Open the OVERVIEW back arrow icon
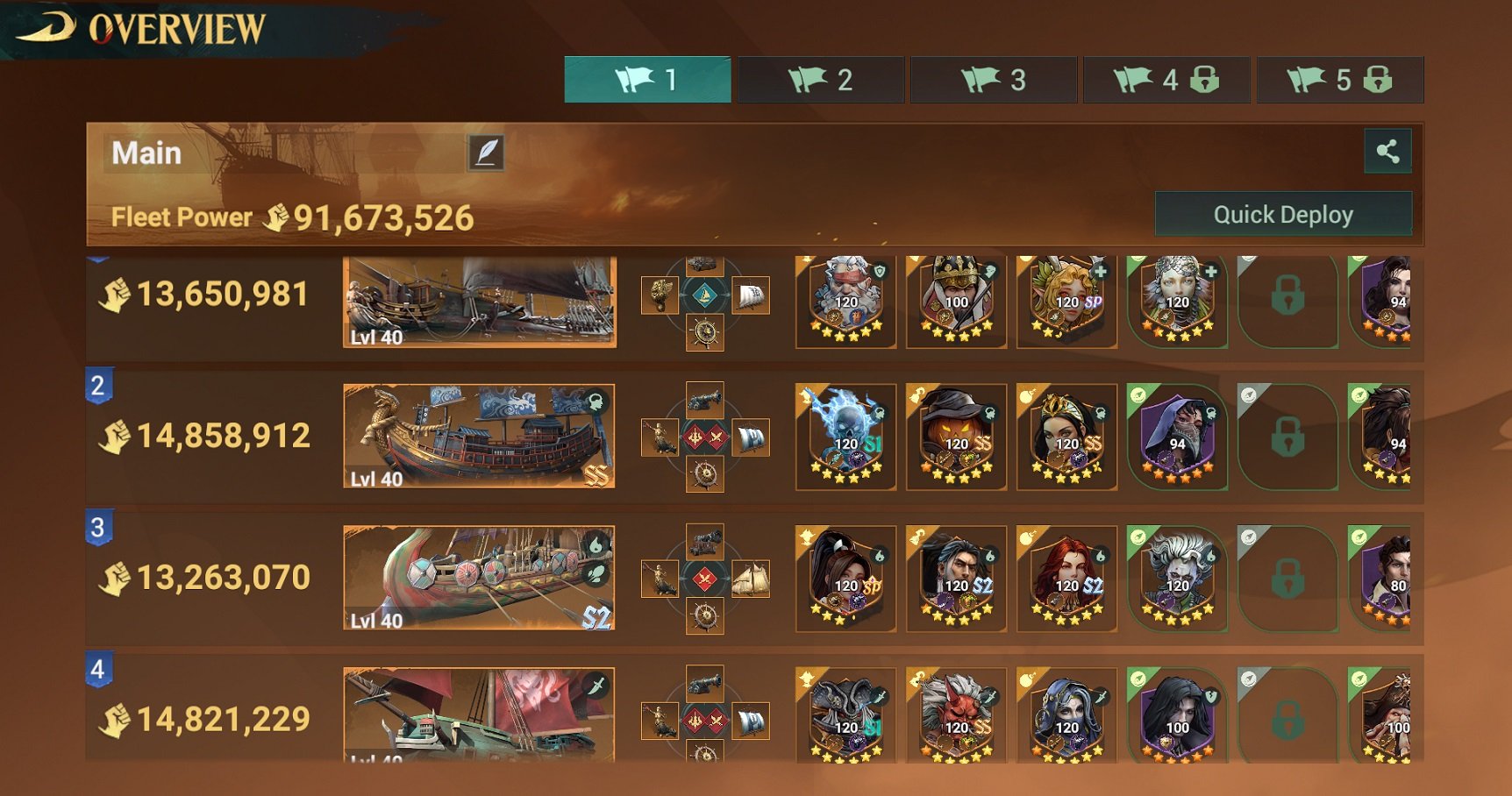The image size is (1512, 796). [47, 29]
